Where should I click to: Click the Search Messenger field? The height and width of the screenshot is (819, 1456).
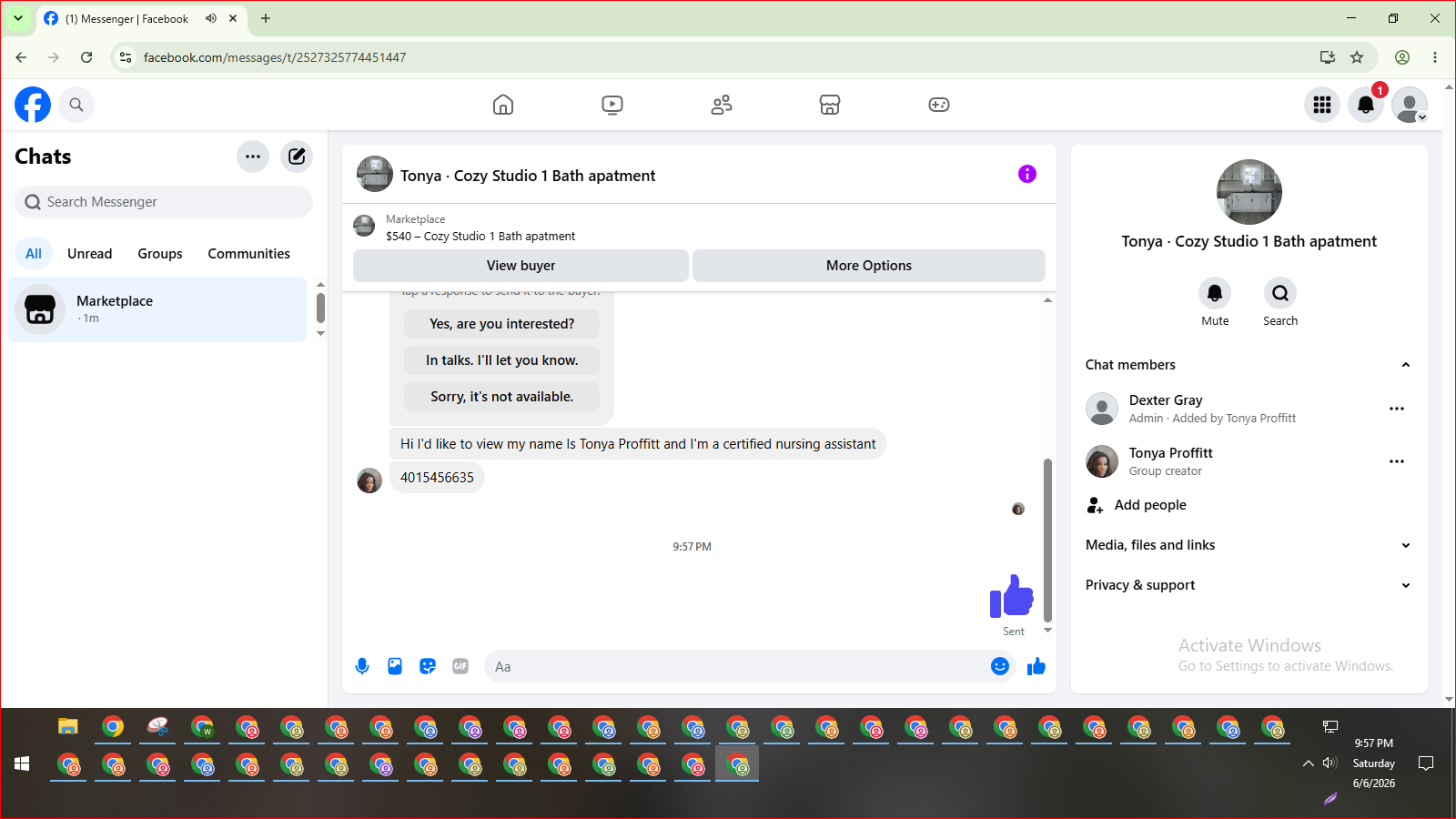pyautogui.click(x=164, y=202)
